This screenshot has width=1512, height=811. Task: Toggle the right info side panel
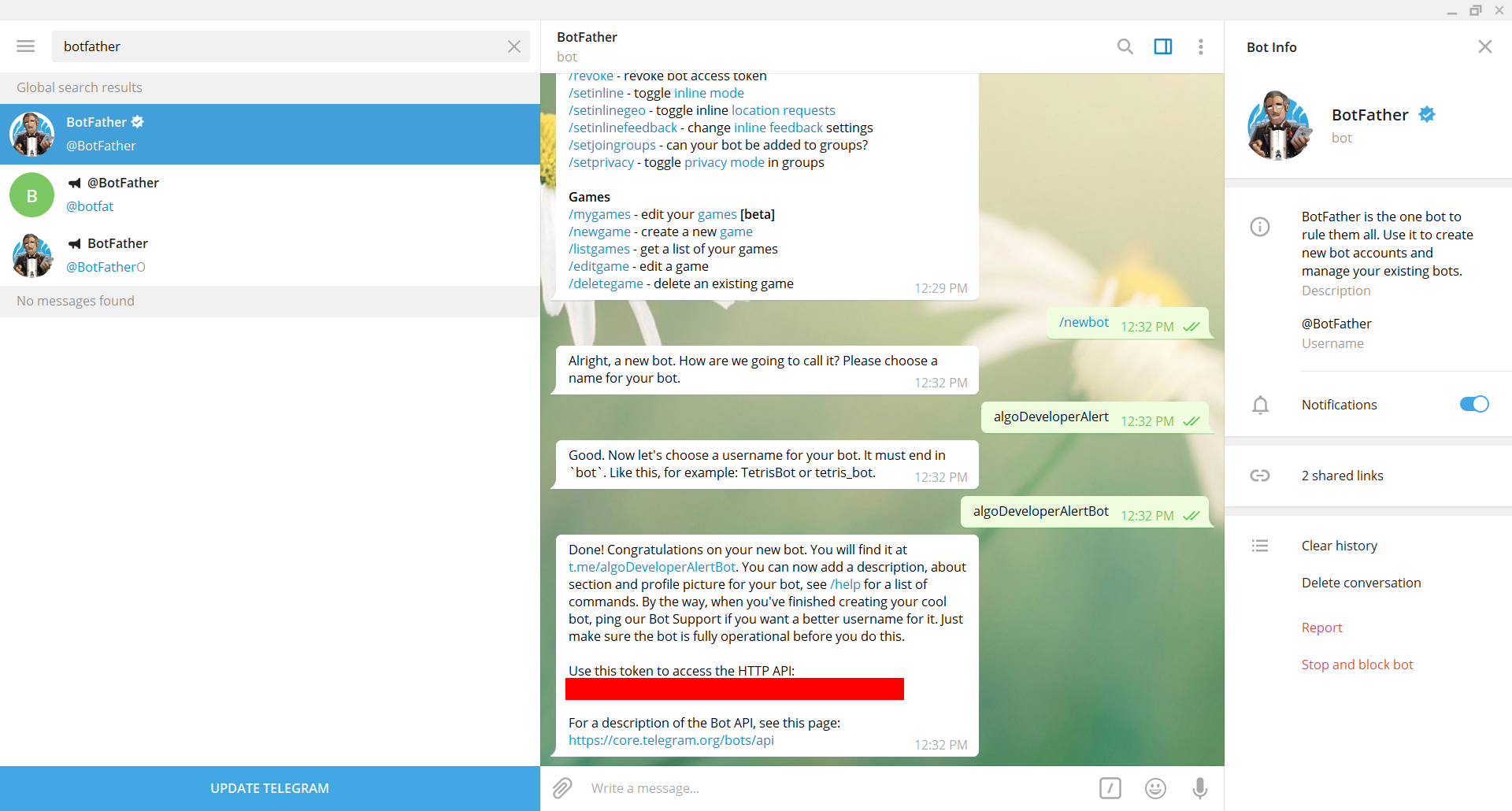1163,46
